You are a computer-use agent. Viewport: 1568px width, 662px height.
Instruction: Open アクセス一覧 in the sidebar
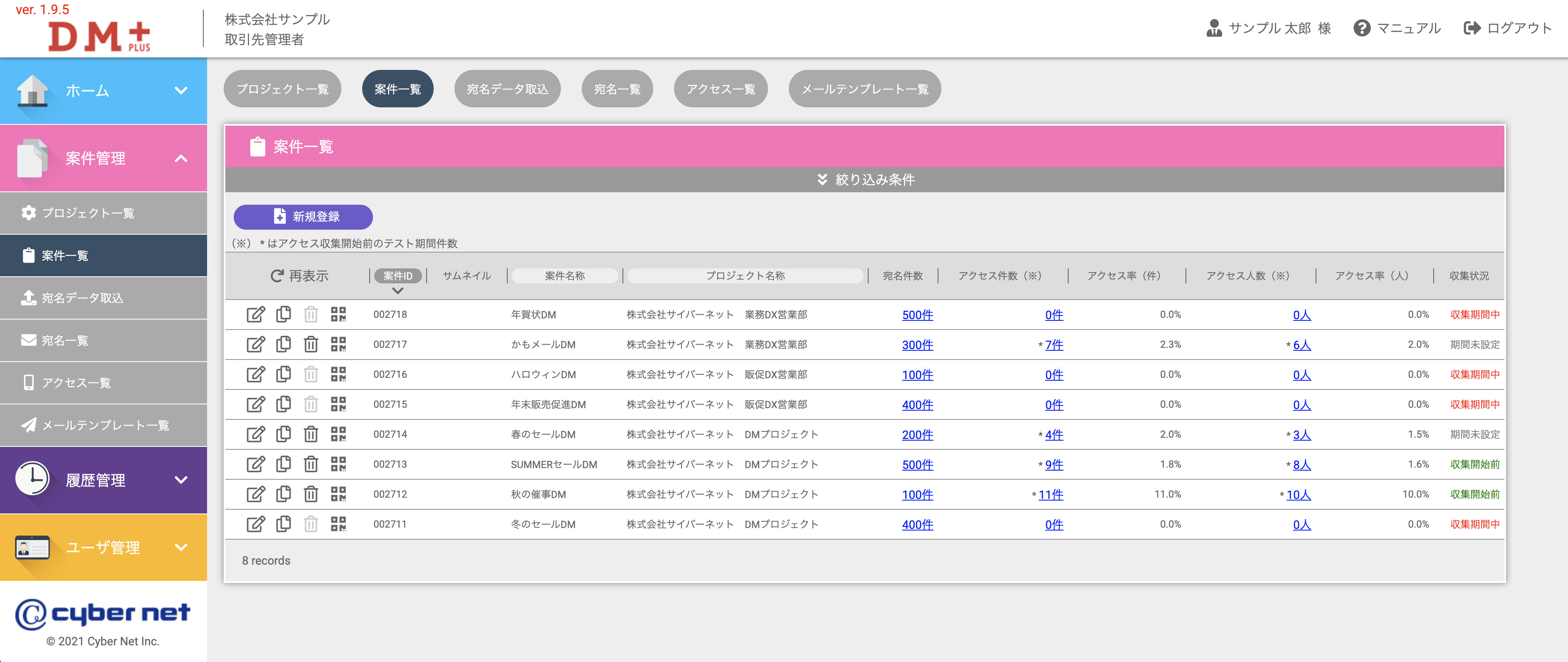104,383
